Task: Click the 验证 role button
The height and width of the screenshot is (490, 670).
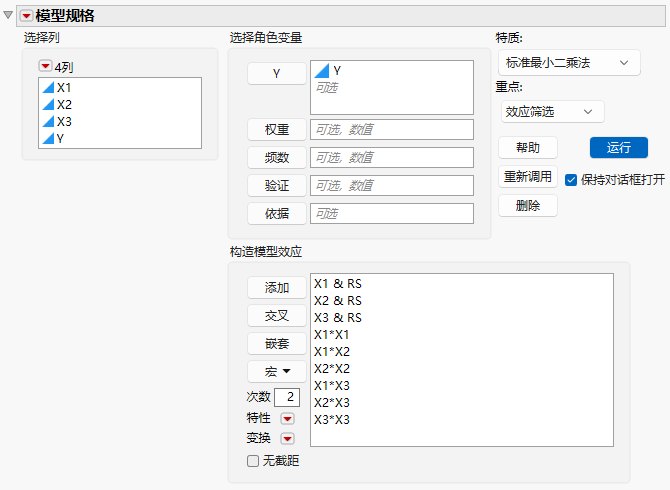Action: coord(276,185)
